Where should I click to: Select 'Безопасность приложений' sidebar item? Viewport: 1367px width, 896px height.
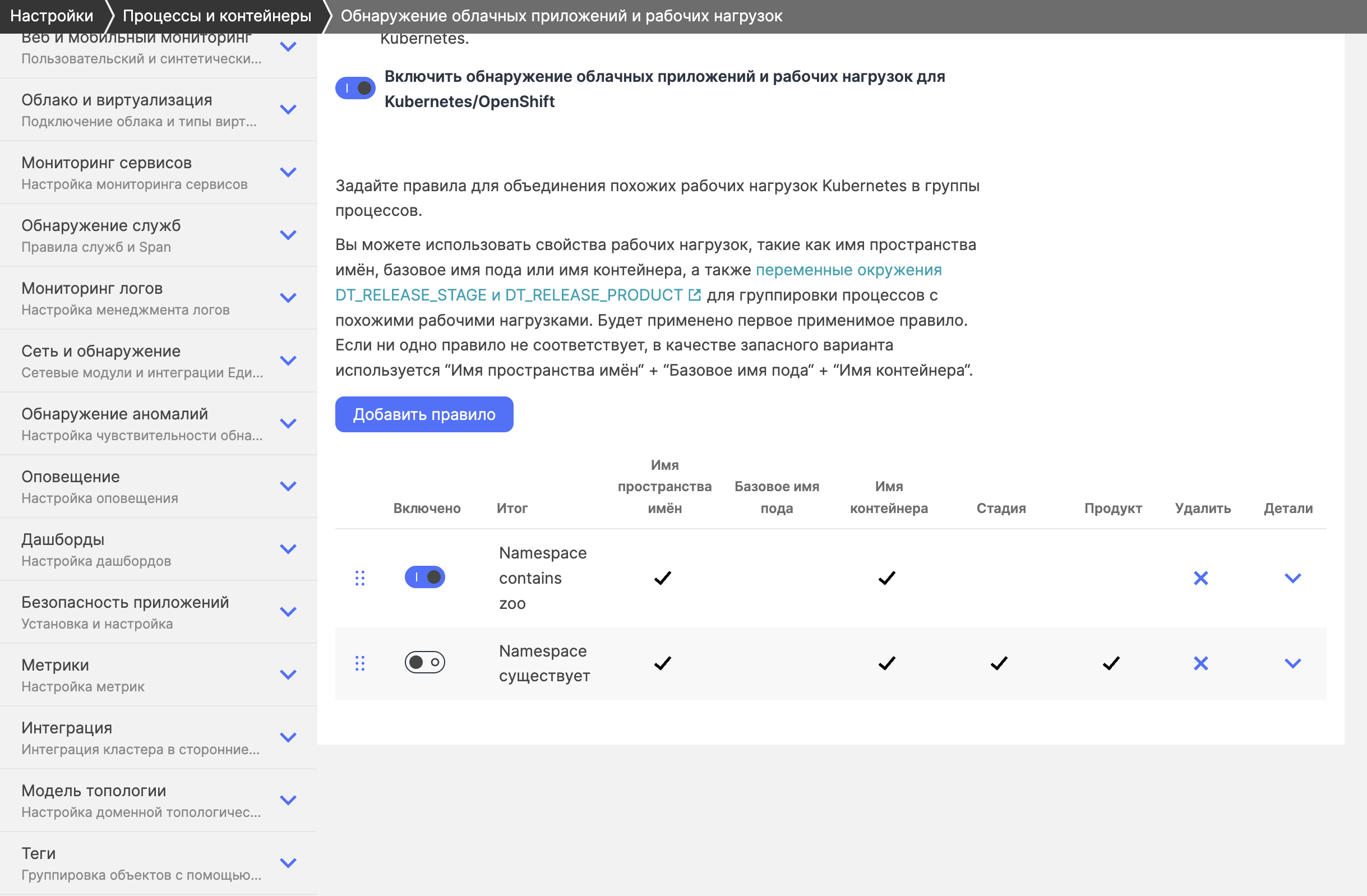click(125, 602)
